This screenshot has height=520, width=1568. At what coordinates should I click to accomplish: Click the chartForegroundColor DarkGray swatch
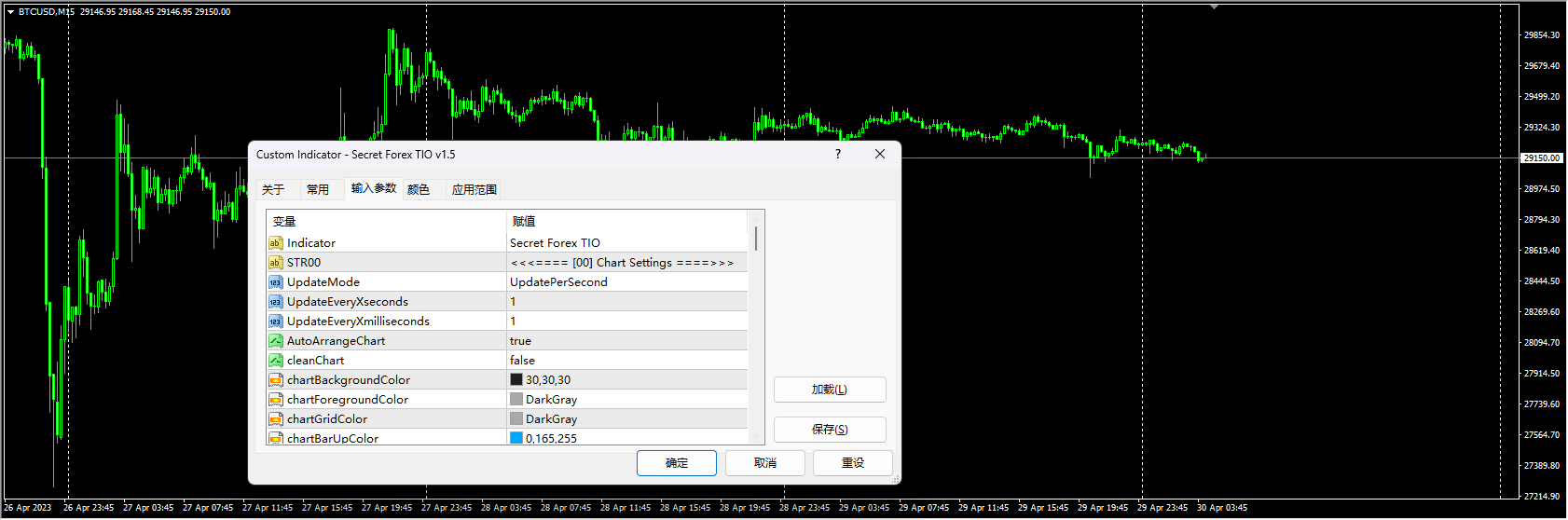(x=516, y=400)
